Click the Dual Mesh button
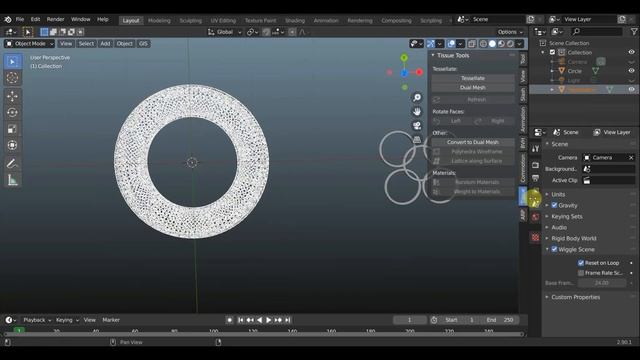 (473, 87)
